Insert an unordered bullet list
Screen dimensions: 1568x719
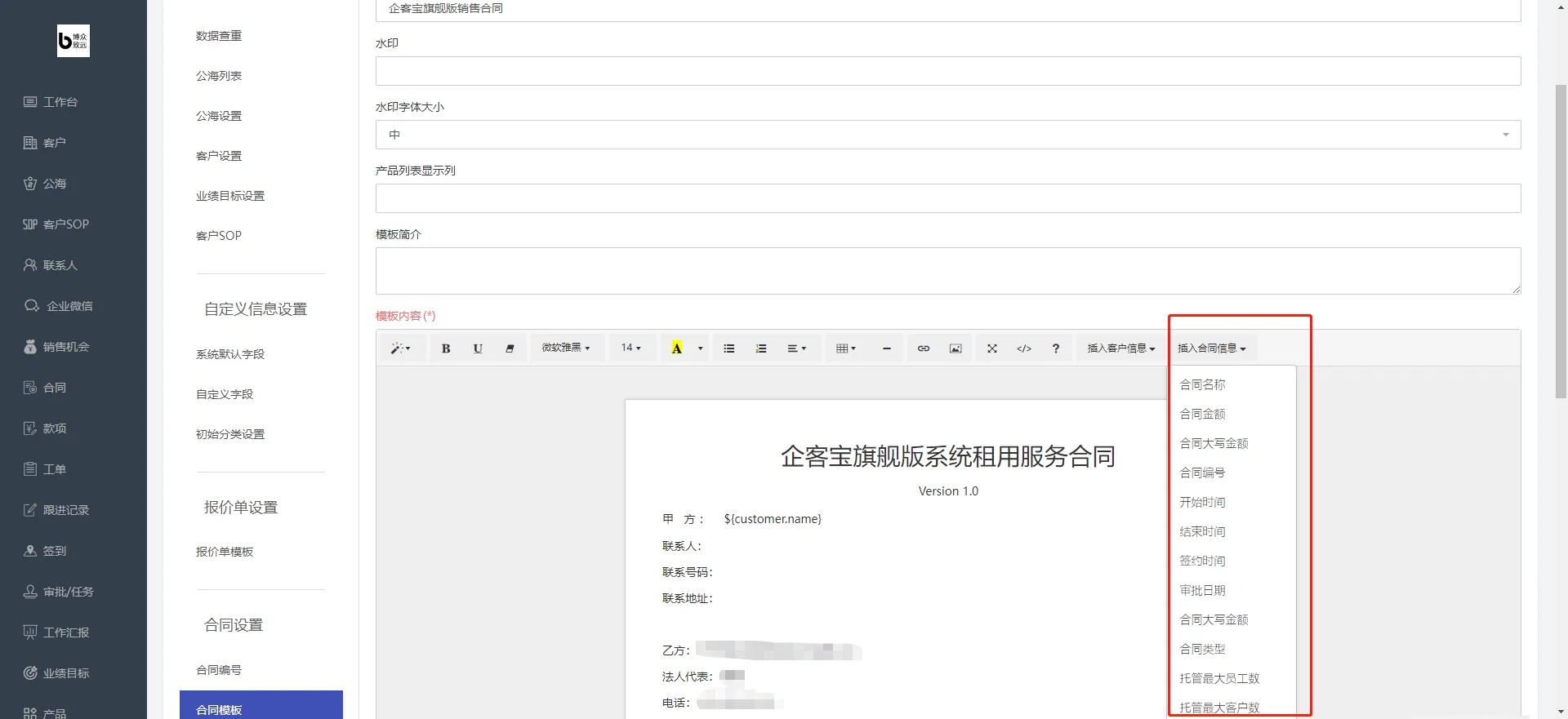(729, 348)
